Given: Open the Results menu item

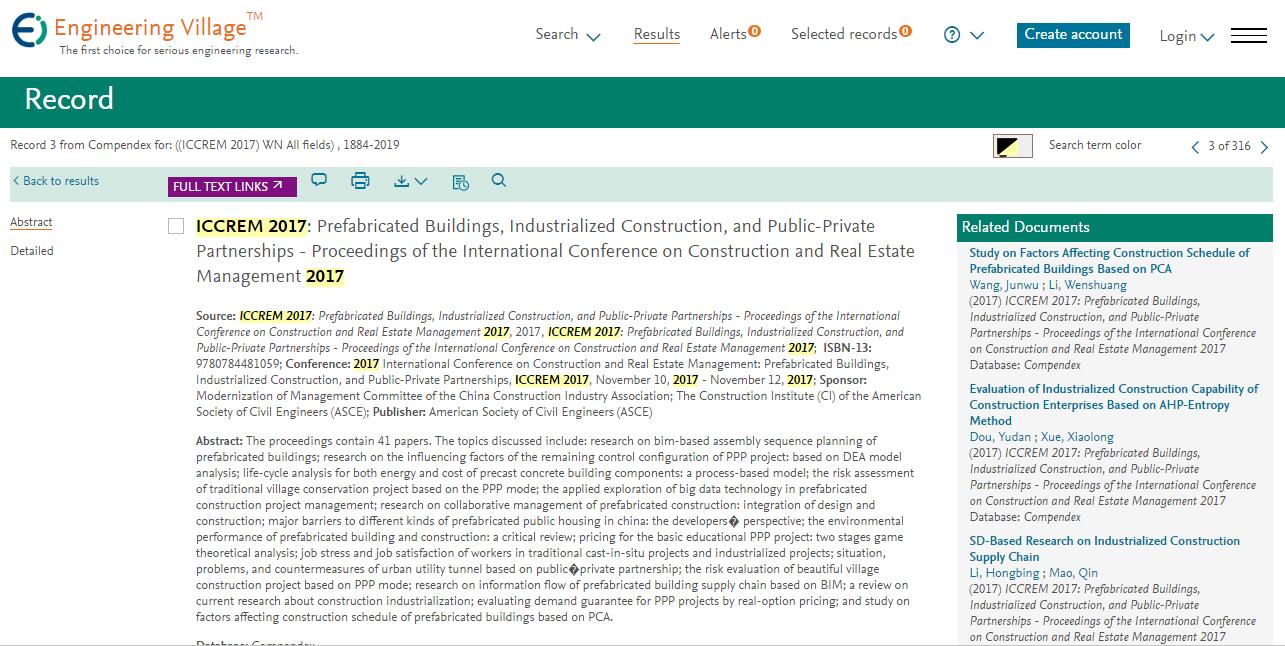Looking at the screenshot, I should click(x=657, y=34).
